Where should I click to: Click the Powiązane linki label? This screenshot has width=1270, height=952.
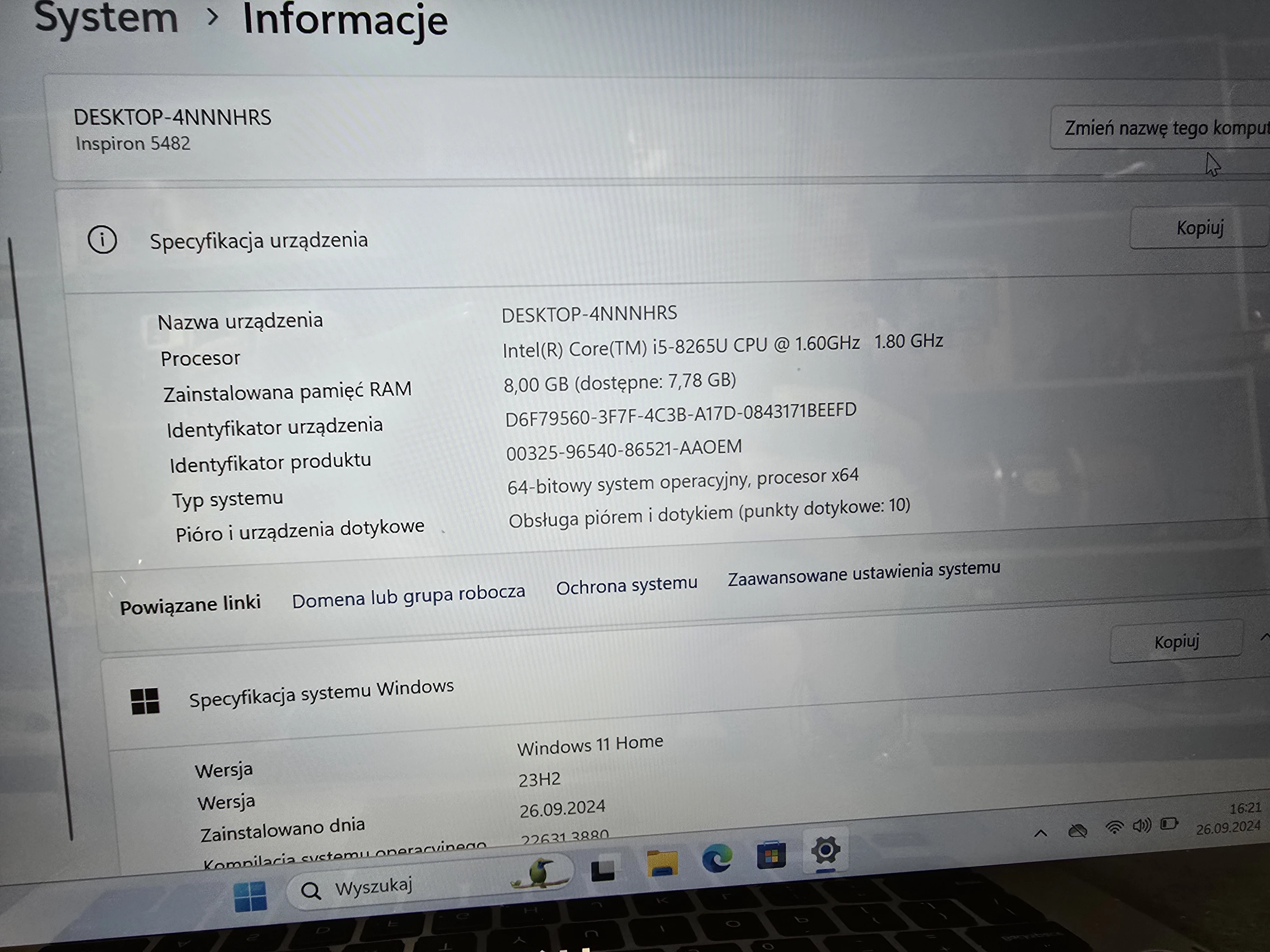click(x=190, y=604)
